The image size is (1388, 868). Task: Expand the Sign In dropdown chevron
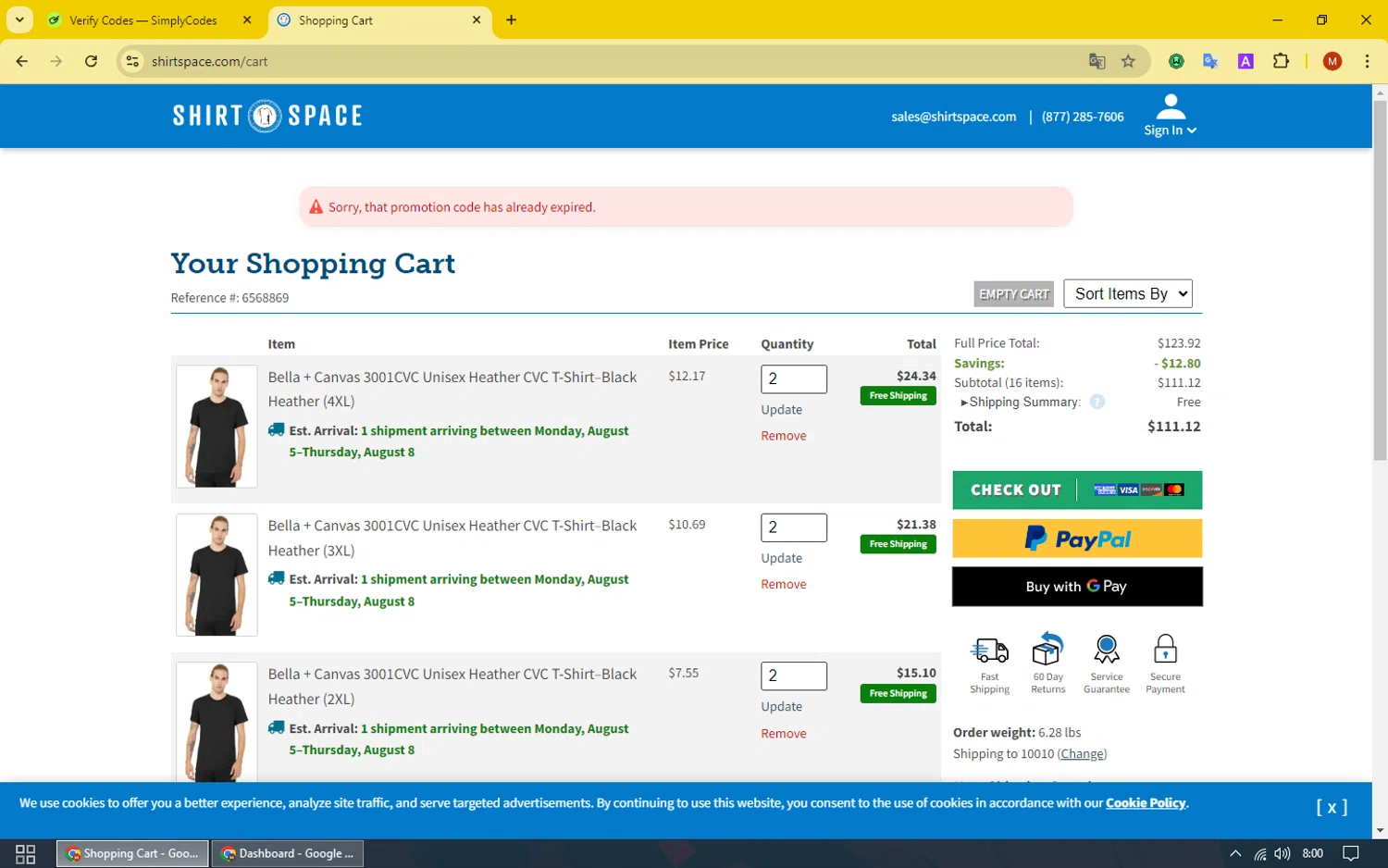[x=1192, y=130]
